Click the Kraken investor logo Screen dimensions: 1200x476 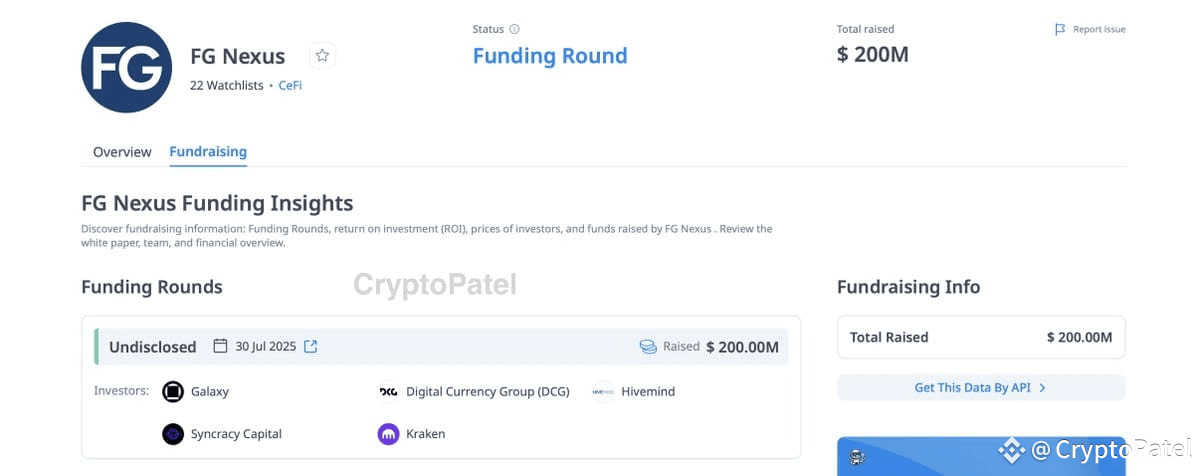pos(388,434)
